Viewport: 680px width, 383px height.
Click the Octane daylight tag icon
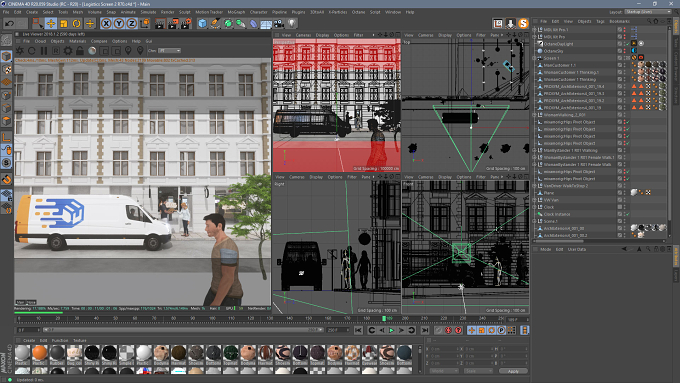tap(634, 44)
